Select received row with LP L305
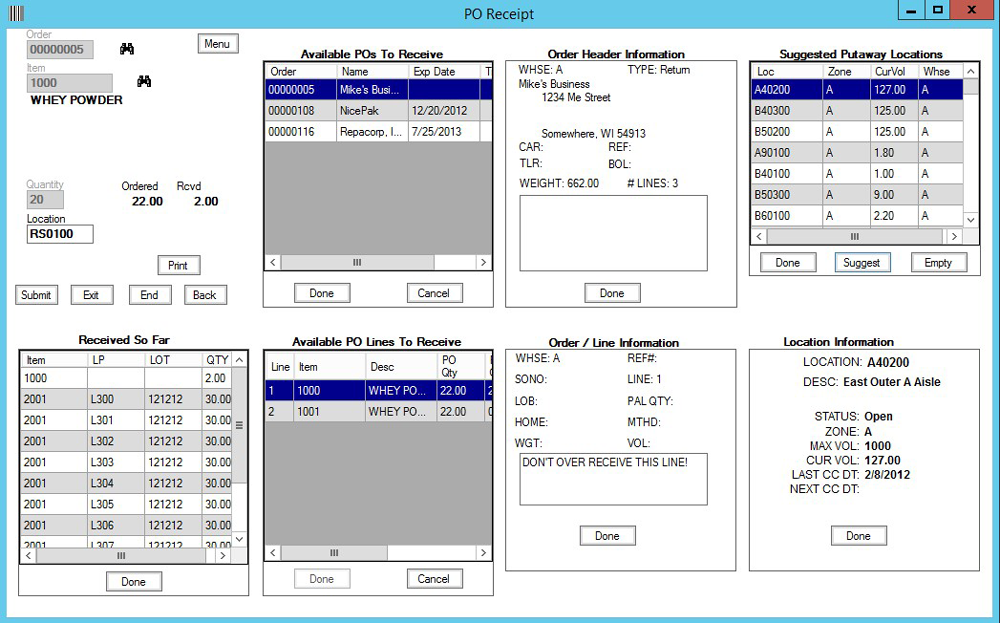1000x623 pixels. (x=126, y=504)
